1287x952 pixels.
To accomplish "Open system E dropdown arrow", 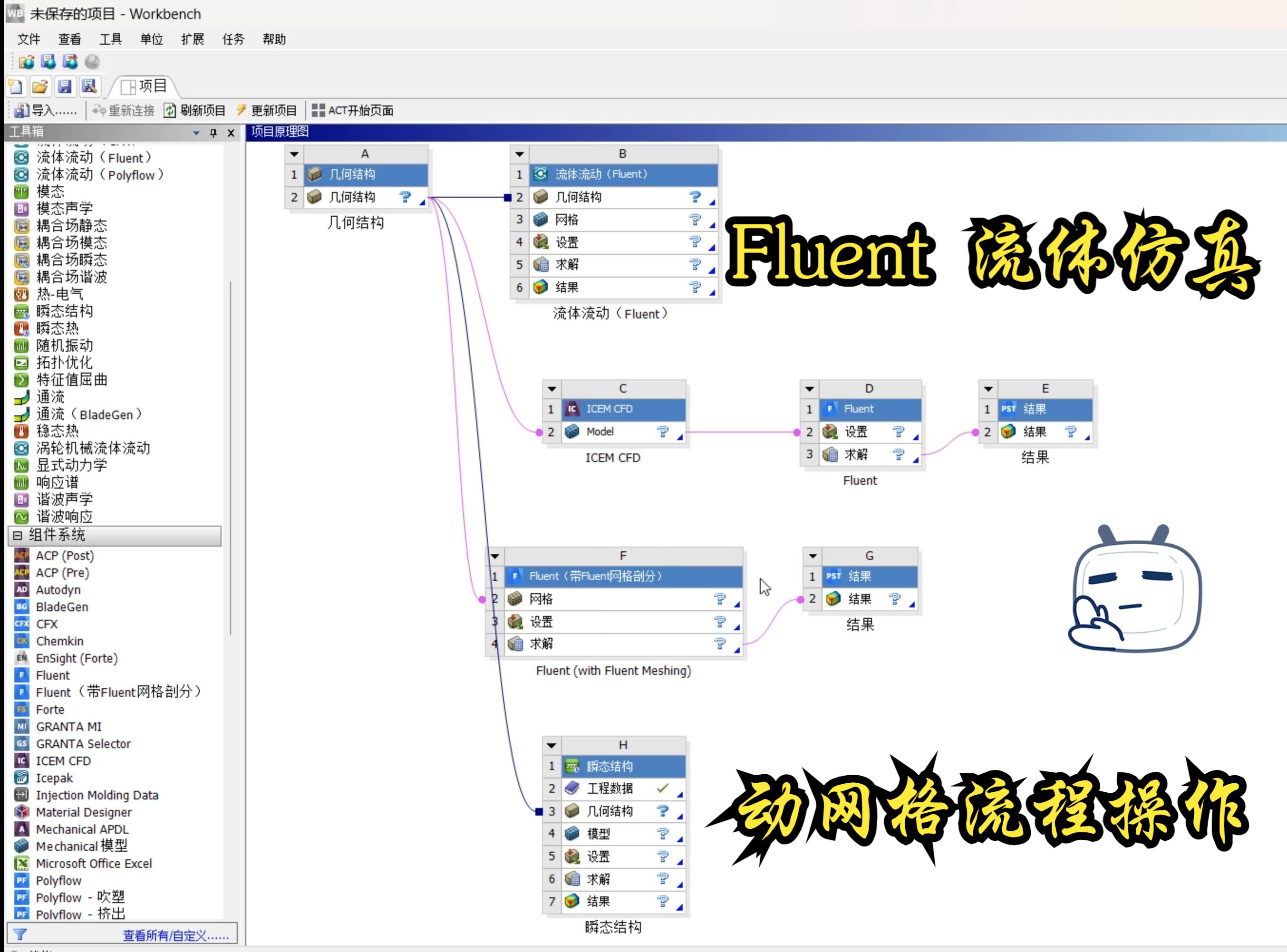I will (x=988, y=389).
